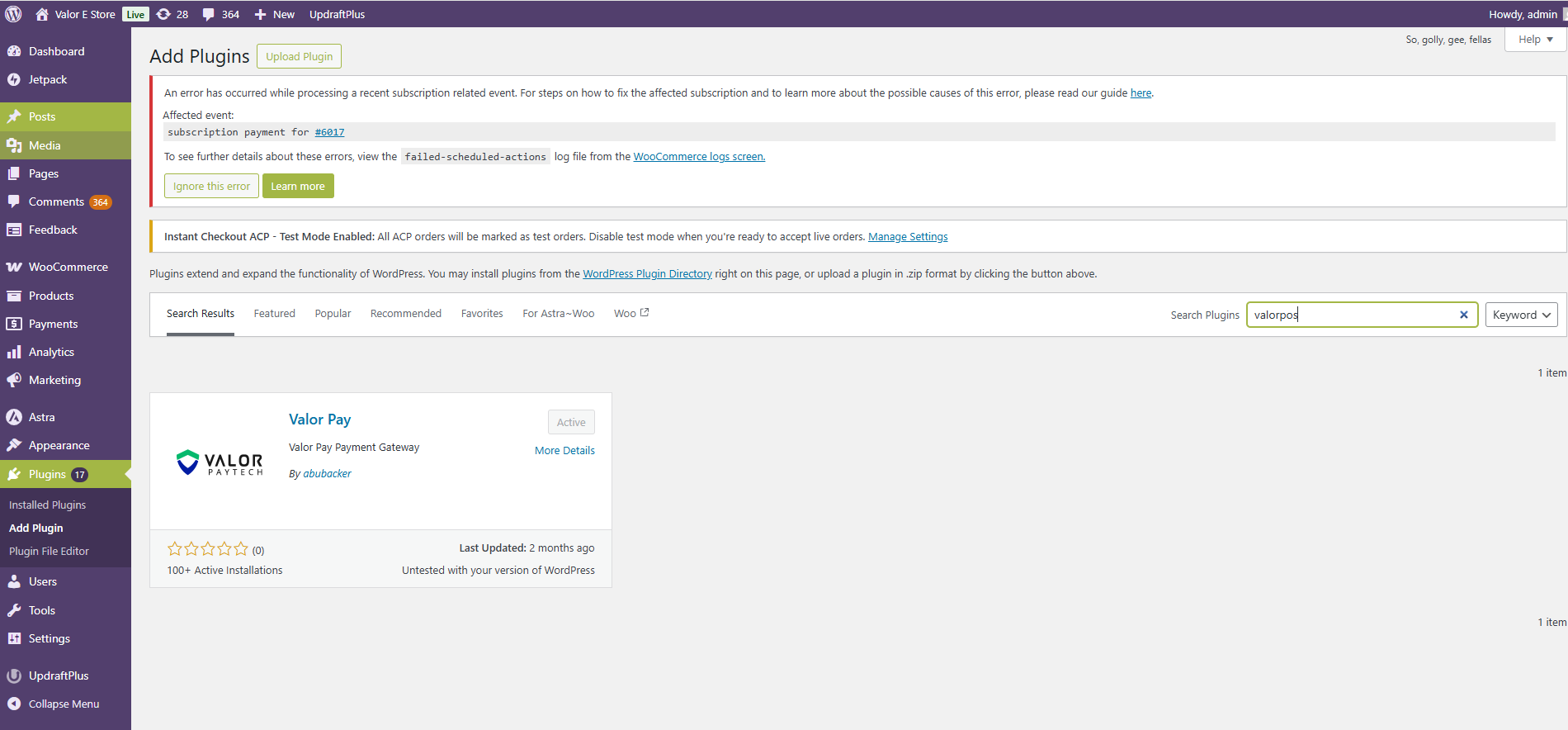Screen dimensions: 1568x730
Task: Click the Pages icon in sidebar
Action: click(x=14, y=173)
